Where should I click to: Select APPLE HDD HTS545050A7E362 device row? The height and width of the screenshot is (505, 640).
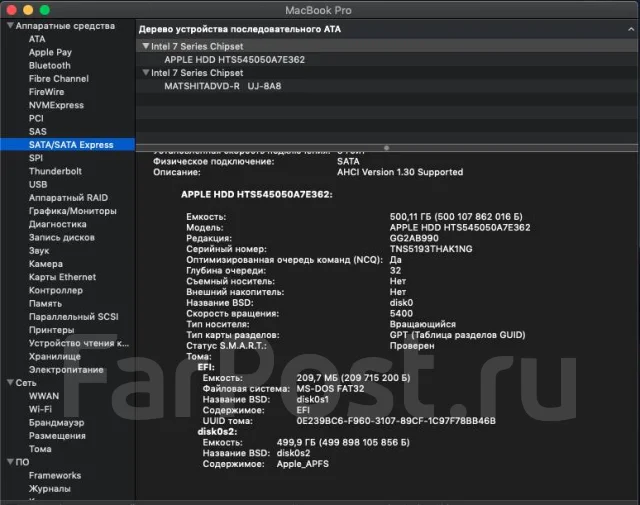click(x=387, y=60)
